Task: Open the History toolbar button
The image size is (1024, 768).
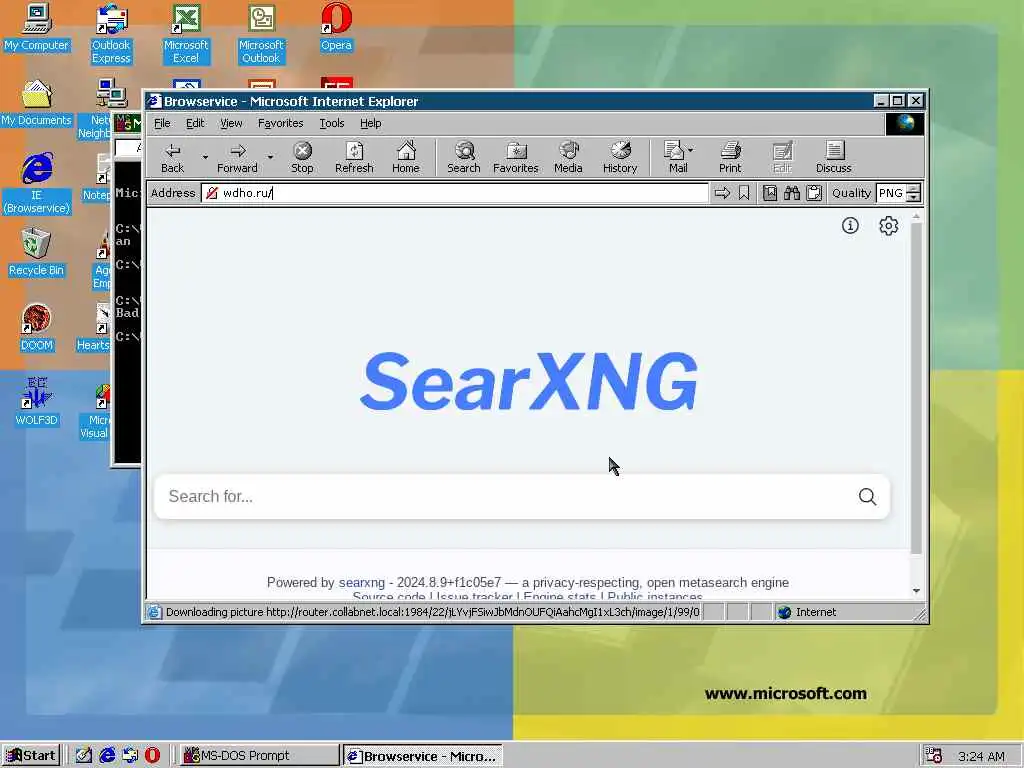Action: (x=620, y=157)
